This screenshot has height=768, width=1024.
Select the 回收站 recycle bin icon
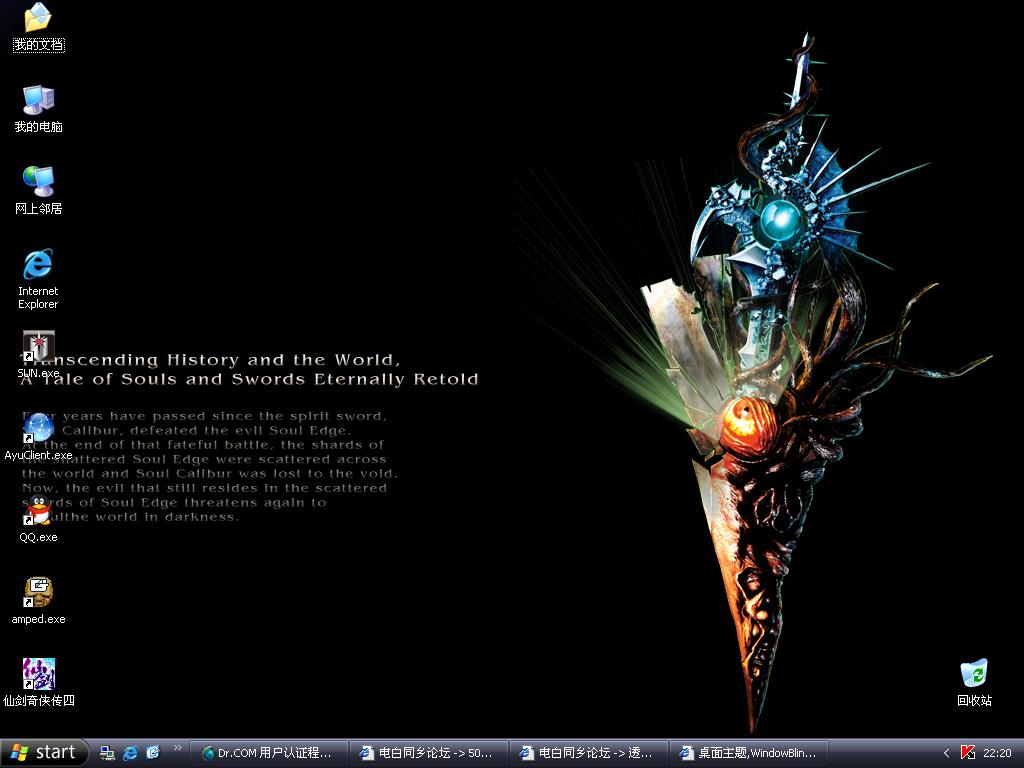[973, 674]
